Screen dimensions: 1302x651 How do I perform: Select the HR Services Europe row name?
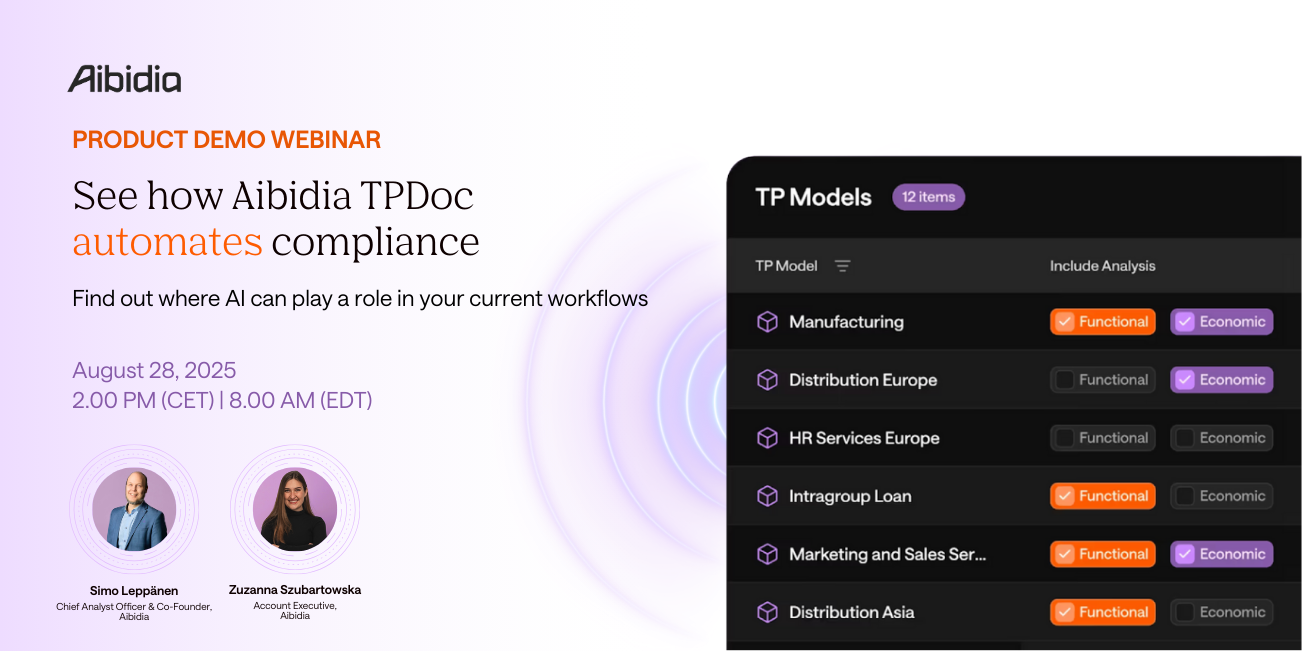pyautogui.click(x=864, y=438)
